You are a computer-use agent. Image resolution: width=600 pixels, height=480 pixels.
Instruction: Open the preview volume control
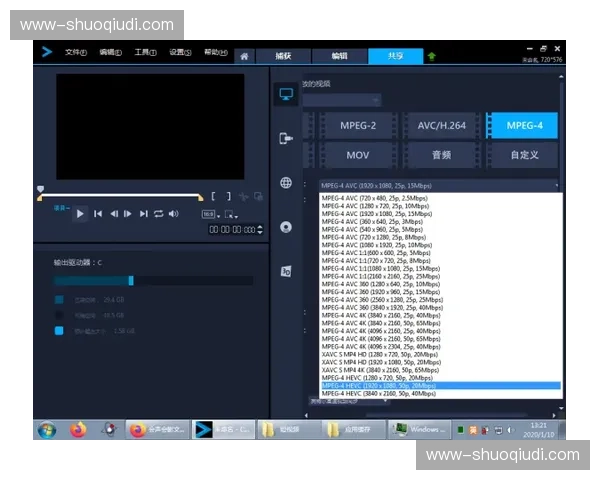pos(174,214)
